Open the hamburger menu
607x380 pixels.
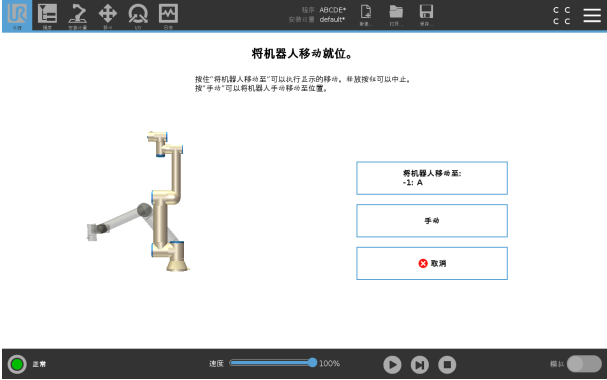[x=592, y=15]
